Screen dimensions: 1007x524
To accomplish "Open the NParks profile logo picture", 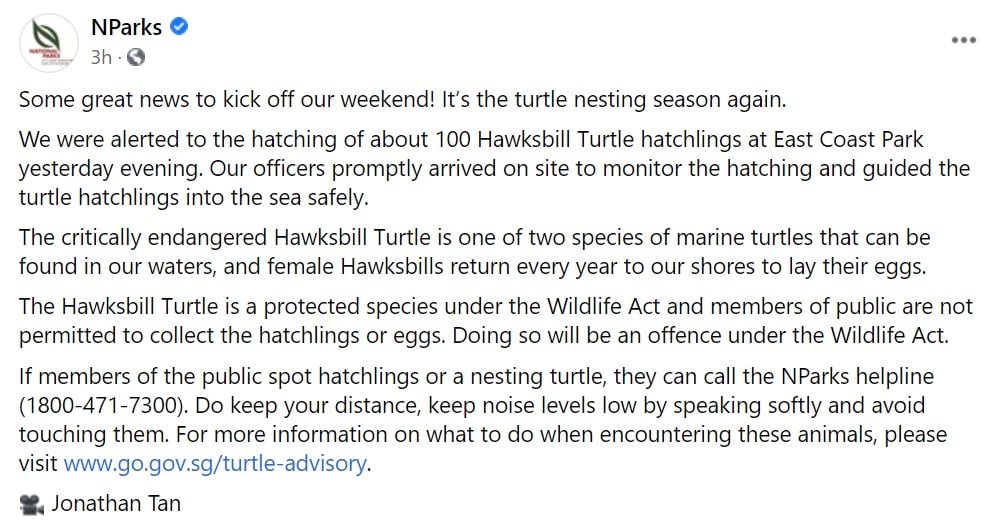I will (45, 43).
